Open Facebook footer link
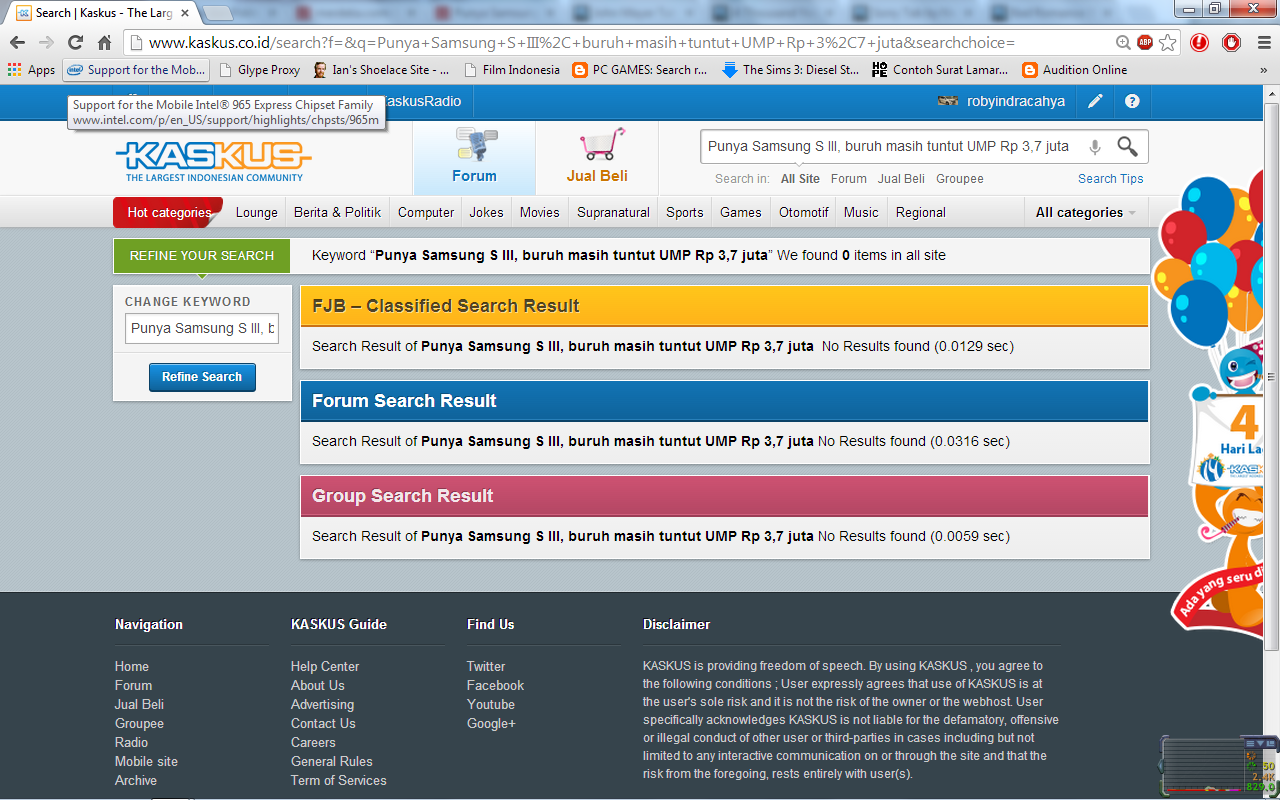This screenshot has width=1280, height=800. coord(495,685)
